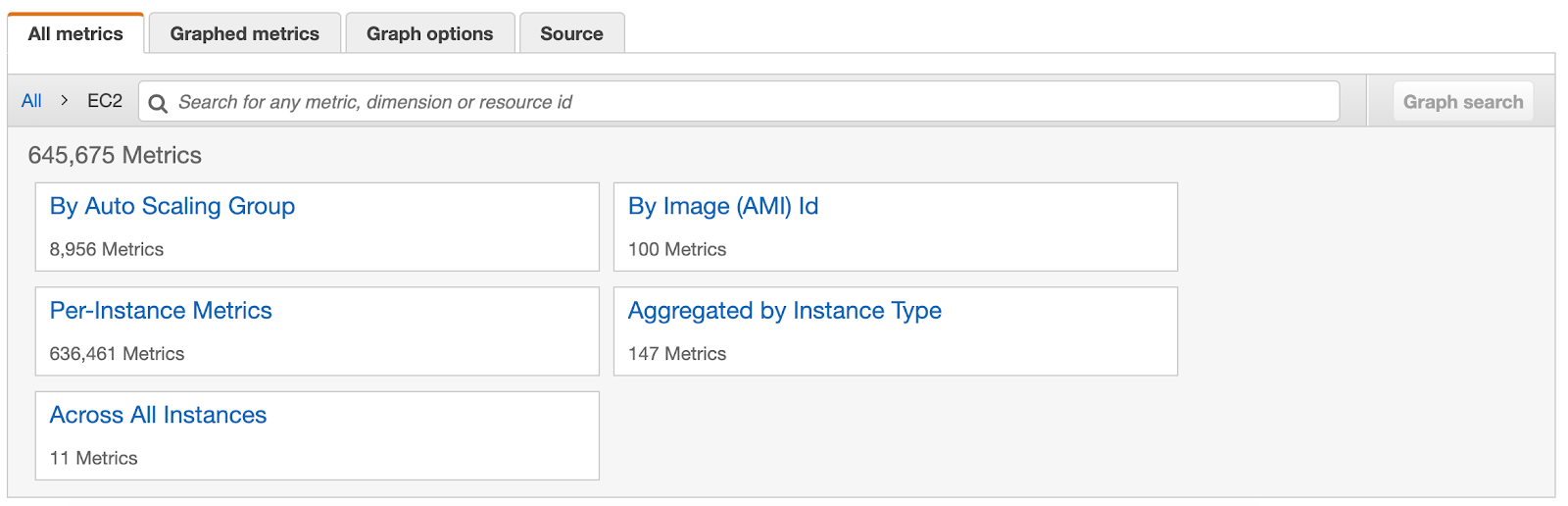The width and height of the screenshot is (1568, 506).
Task: Click the 147 Metrics count text
Action: click(x=677, y=354)
